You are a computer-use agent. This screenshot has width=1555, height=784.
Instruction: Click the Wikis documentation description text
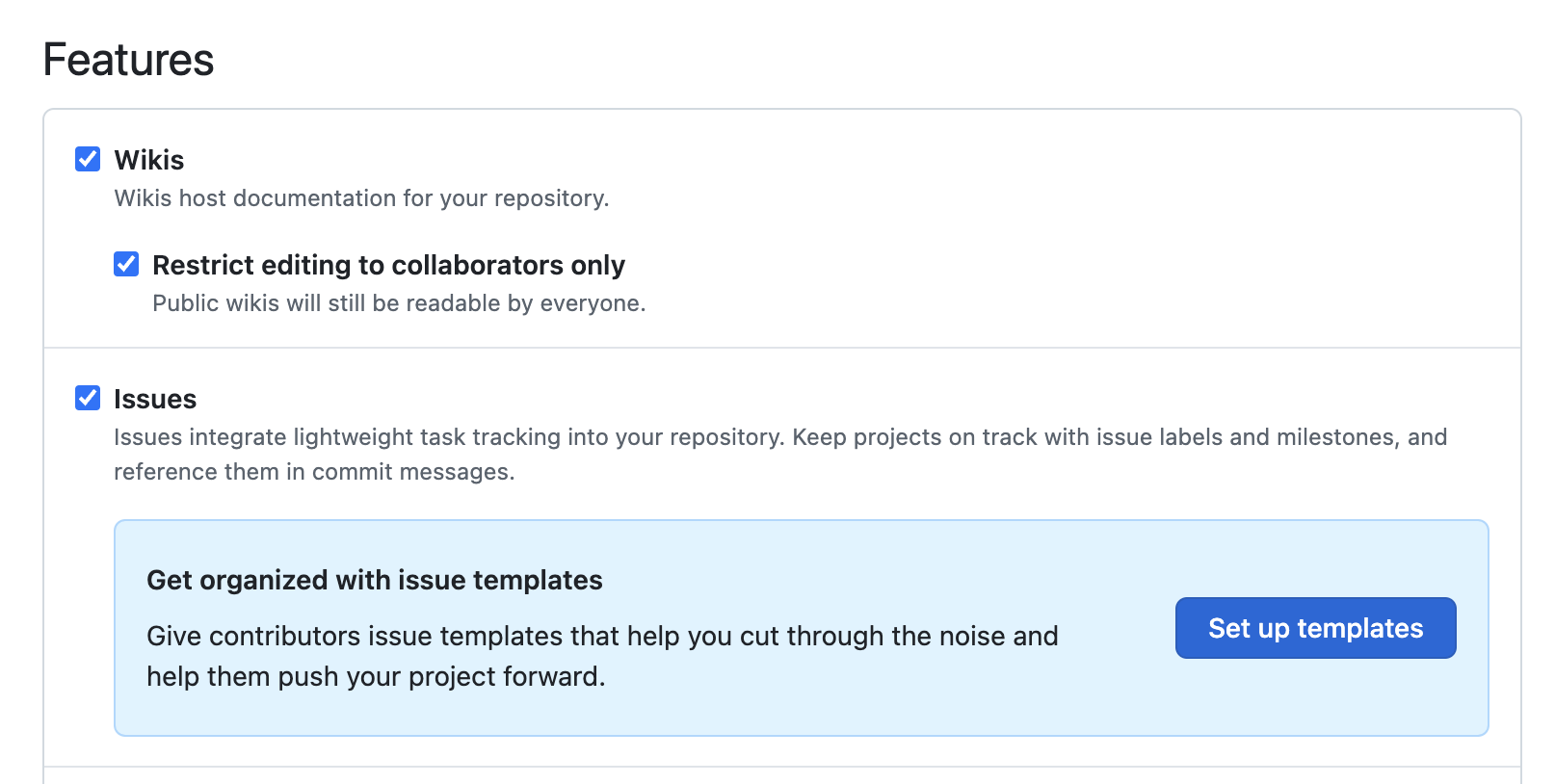pos(360,198)
